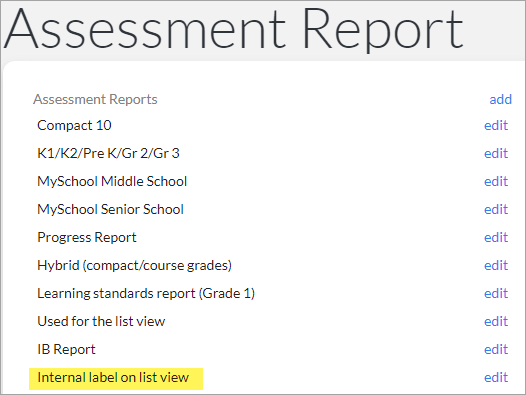
Task: Select the Compact 10 report name
Action: pyautogui.click(x=74, y=126)
